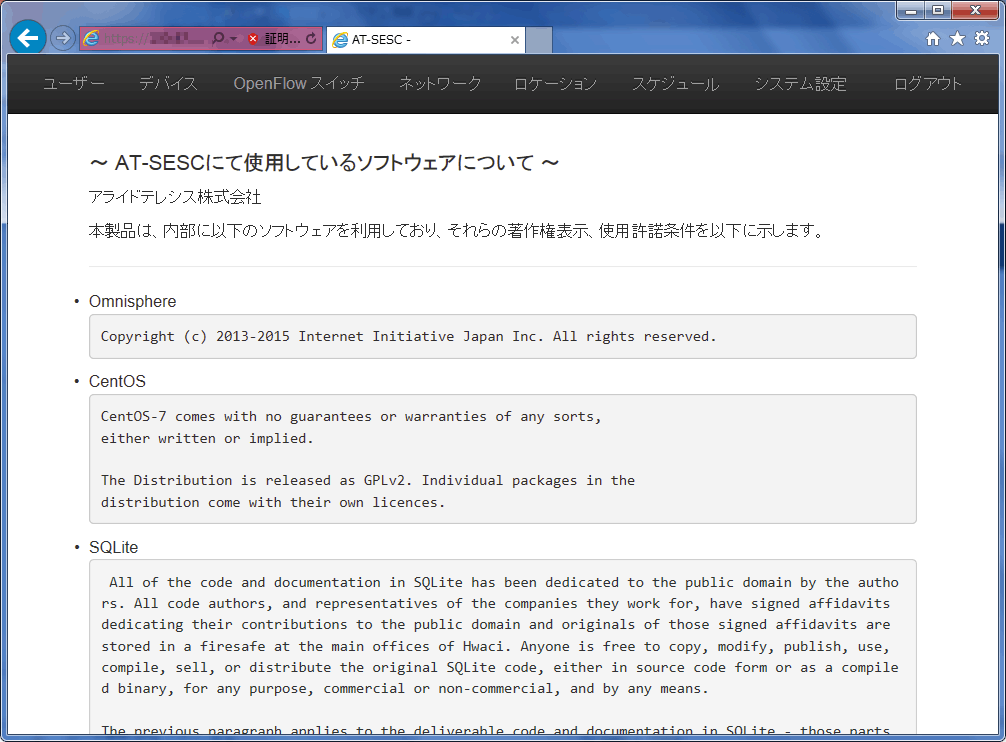The width and height of the screenshot is (1006, 742).
Task: Open the ユーザー menu
Action: (74, 84)
